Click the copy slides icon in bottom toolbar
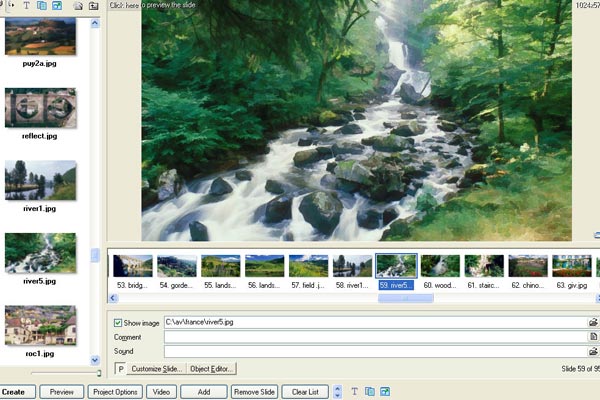 (370, 391)
